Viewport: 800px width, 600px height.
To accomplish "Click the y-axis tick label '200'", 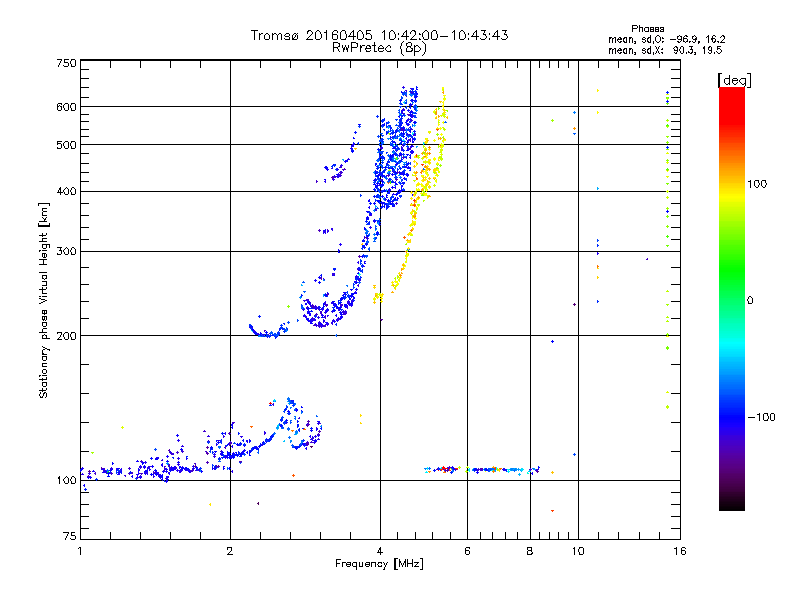I will tap(66, 336).
